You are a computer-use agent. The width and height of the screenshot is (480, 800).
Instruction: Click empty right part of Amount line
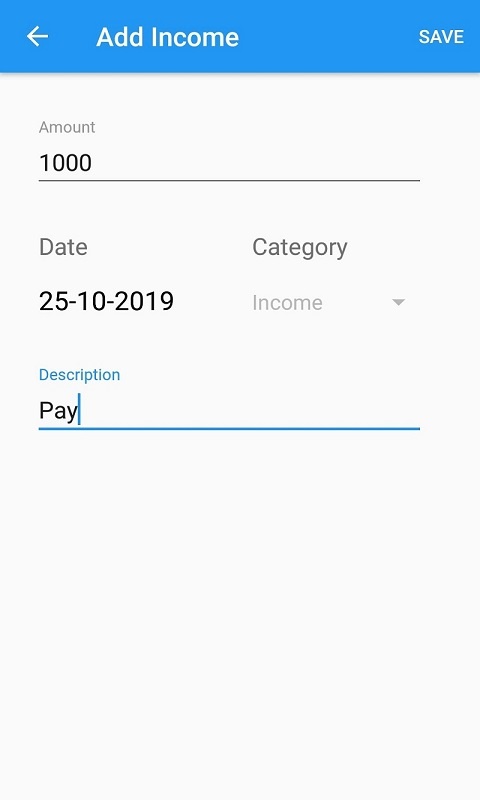pos(306,163)
